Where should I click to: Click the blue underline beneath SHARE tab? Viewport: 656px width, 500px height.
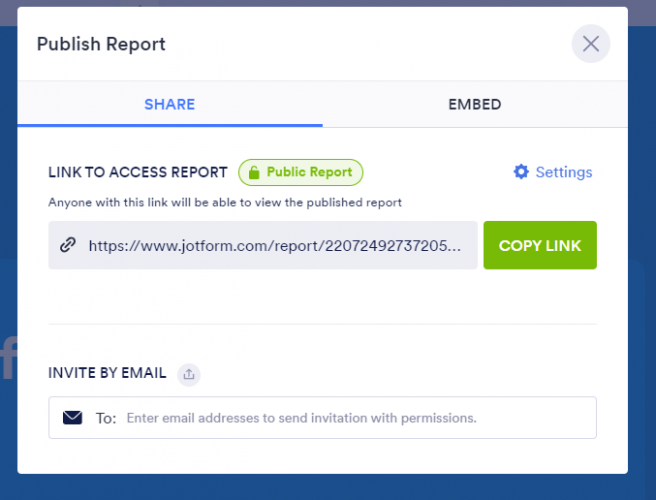point(169,125)
